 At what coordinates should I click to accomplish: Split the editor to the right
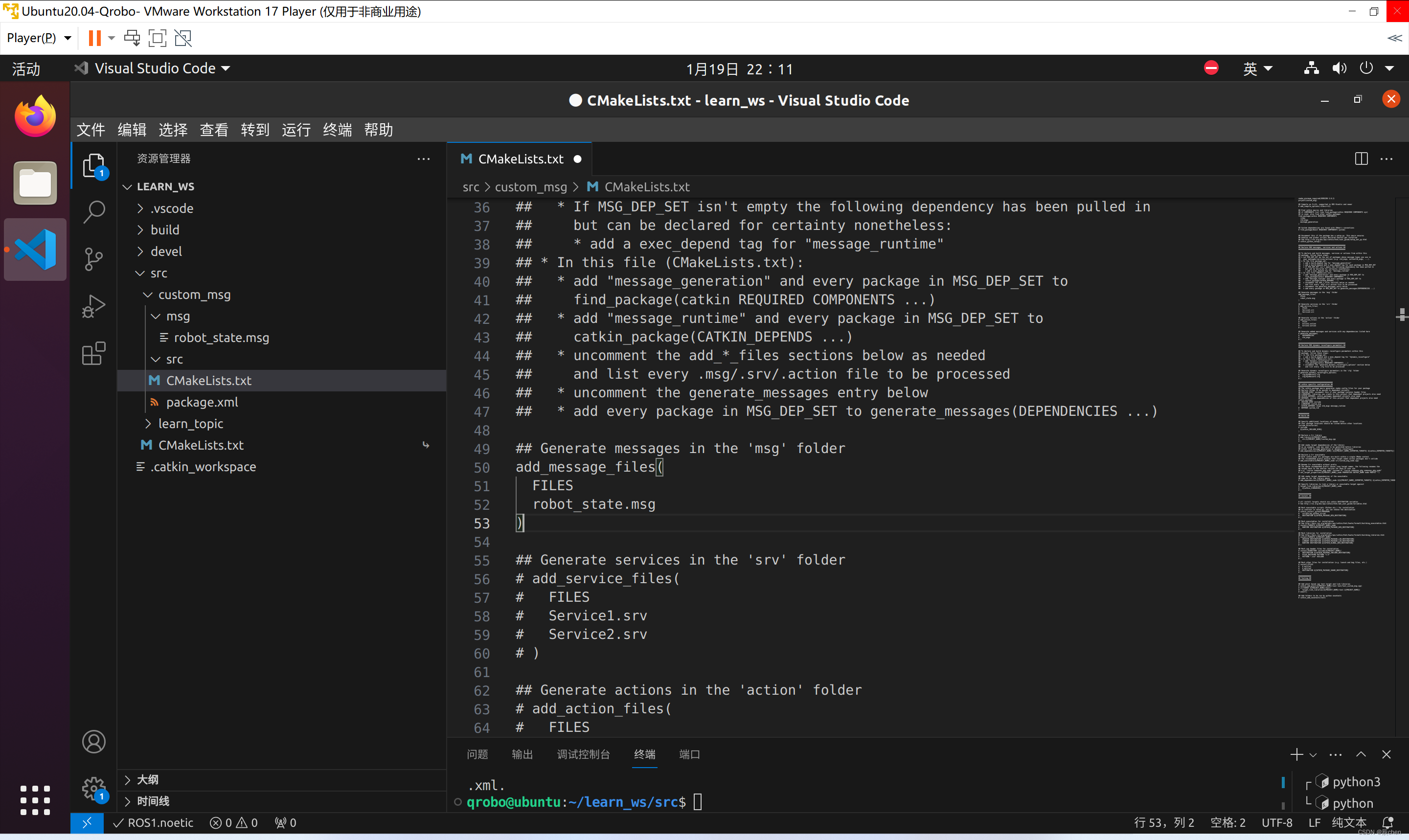point(1361,159)
